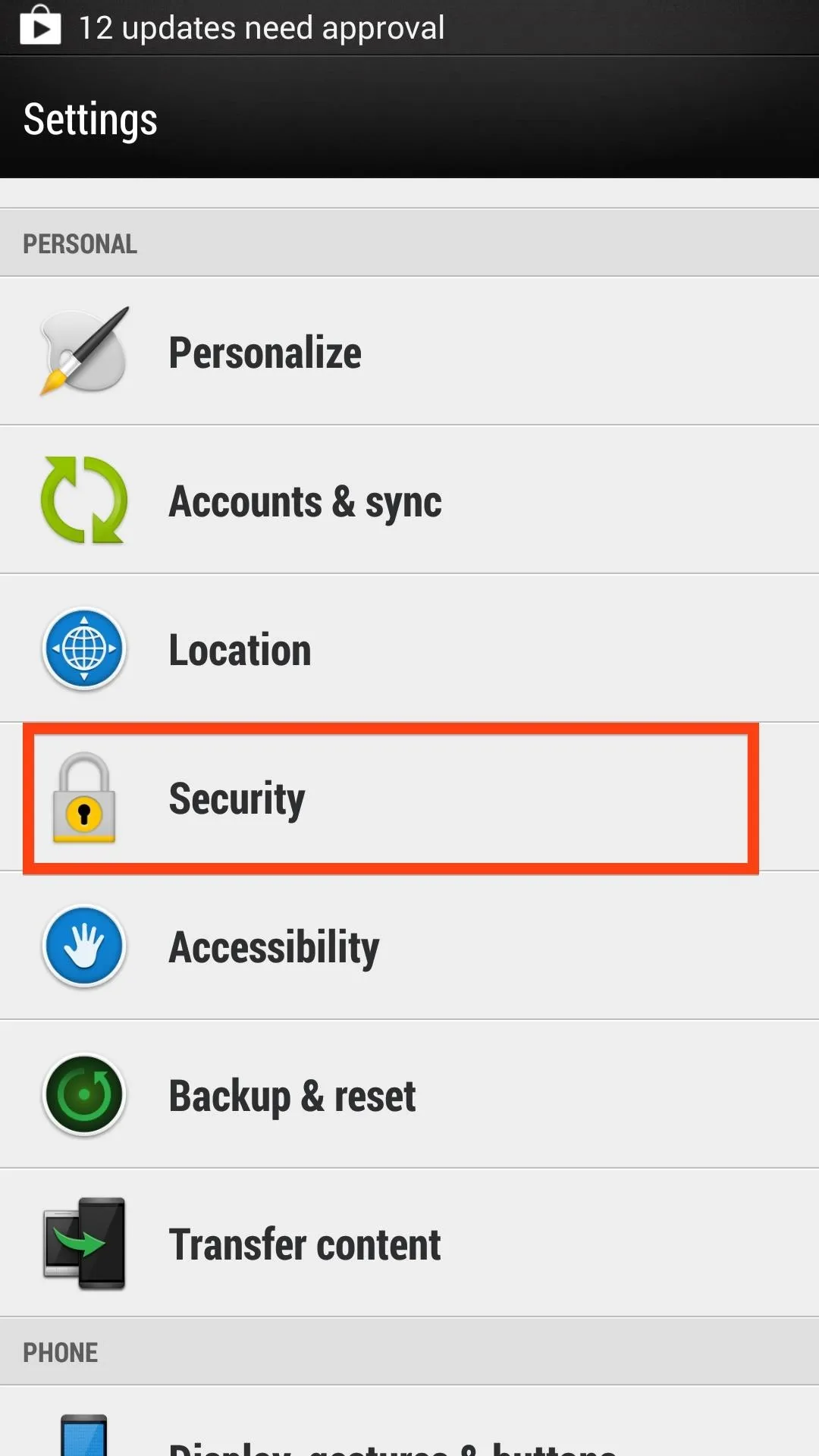
Task: Tap the padlock Security icon
Action: pos(84,798)
